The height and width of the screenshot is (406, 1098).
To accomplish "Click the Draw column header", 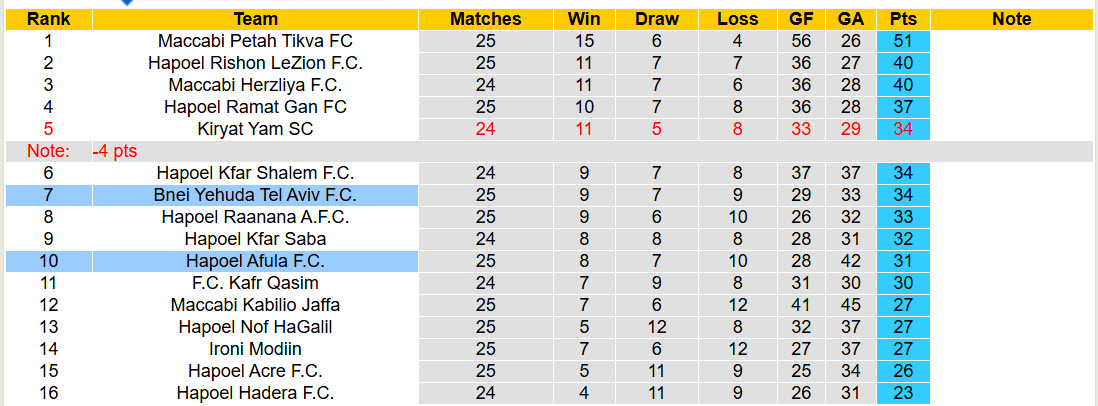I will click(656, 19).
